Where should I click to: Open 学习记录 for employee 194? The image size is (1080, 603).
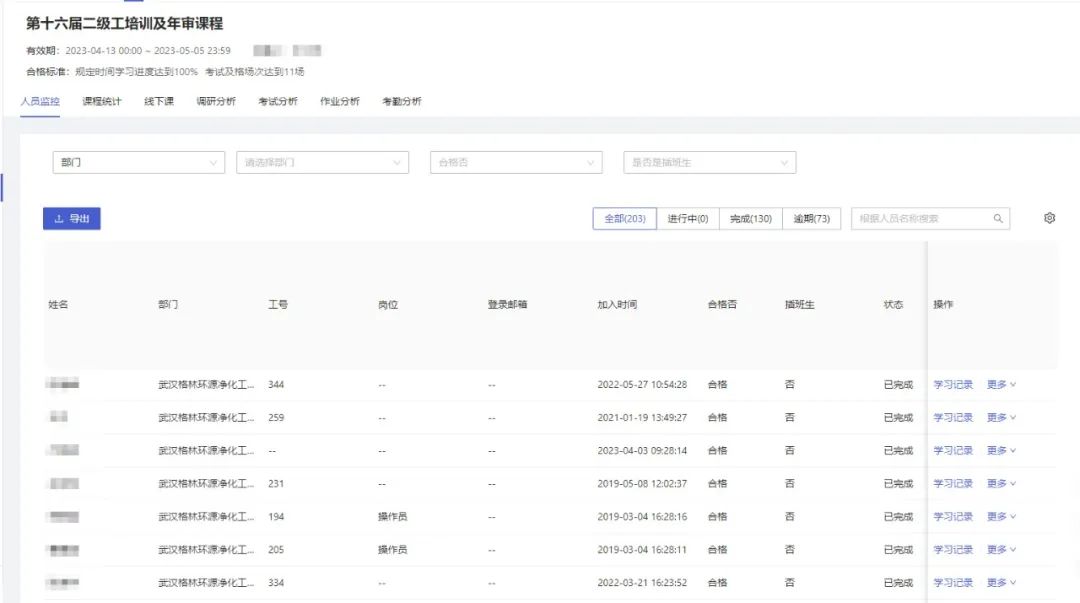coord(953,517)
